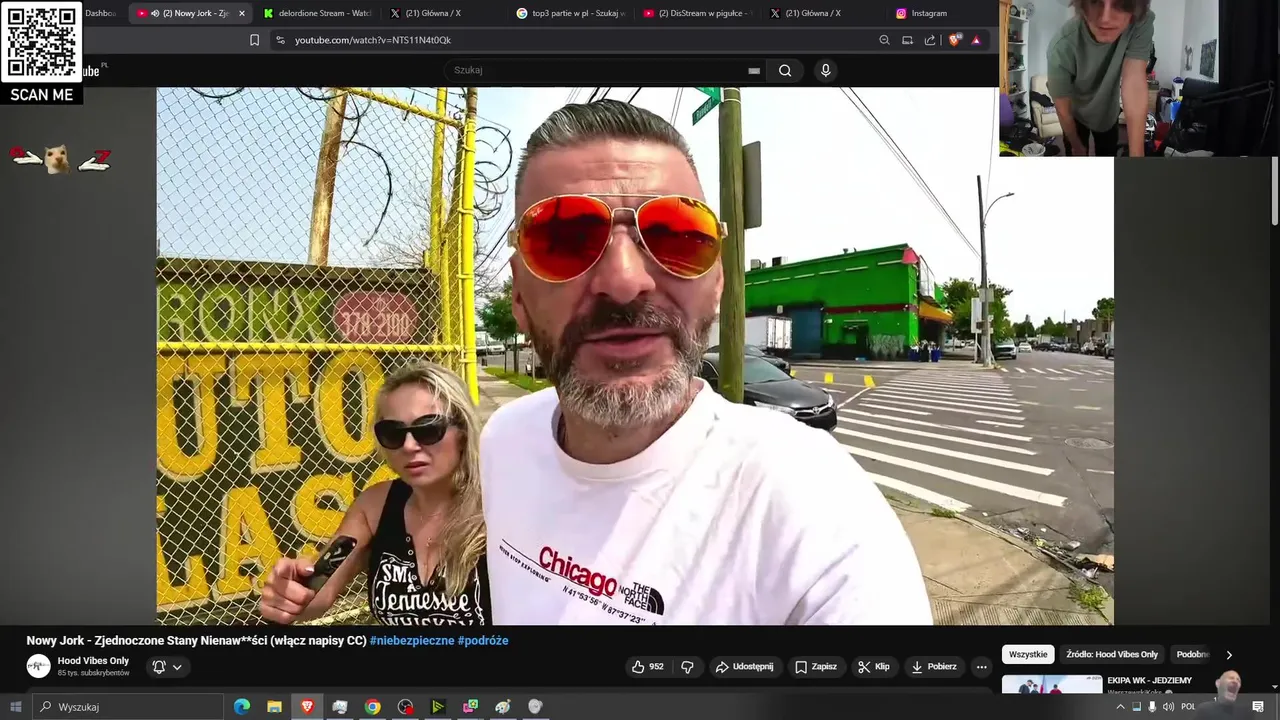
Task: Open the EKIPA WK - JEDZIEMY video thumbnail
Action: (x=1052, y=685)
